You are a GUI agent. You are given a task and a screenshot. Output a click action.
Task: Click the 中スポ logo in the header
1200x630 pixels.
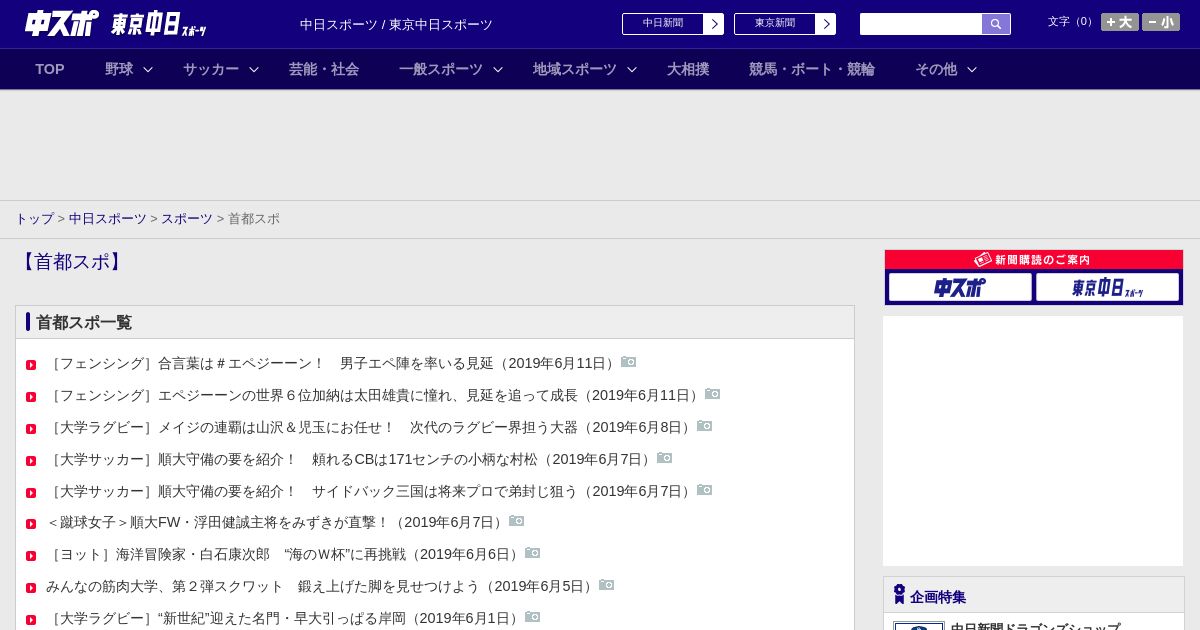pos(61,23)
